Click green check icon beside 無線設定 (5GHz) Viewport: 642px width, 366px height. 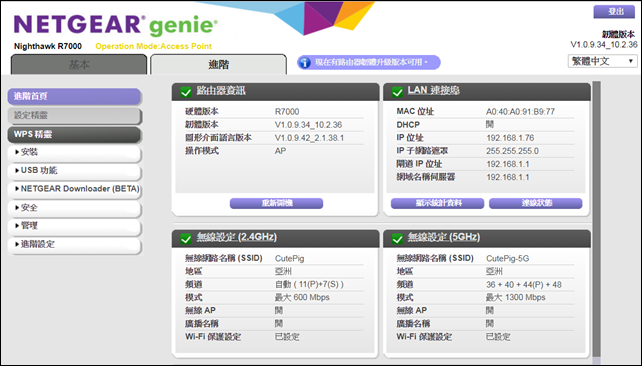tap(397, 238)
